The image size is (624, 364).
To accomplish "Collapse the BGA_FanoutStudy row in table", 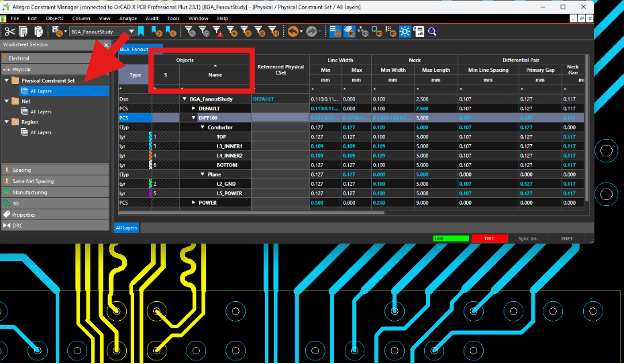I will point(185,99).
